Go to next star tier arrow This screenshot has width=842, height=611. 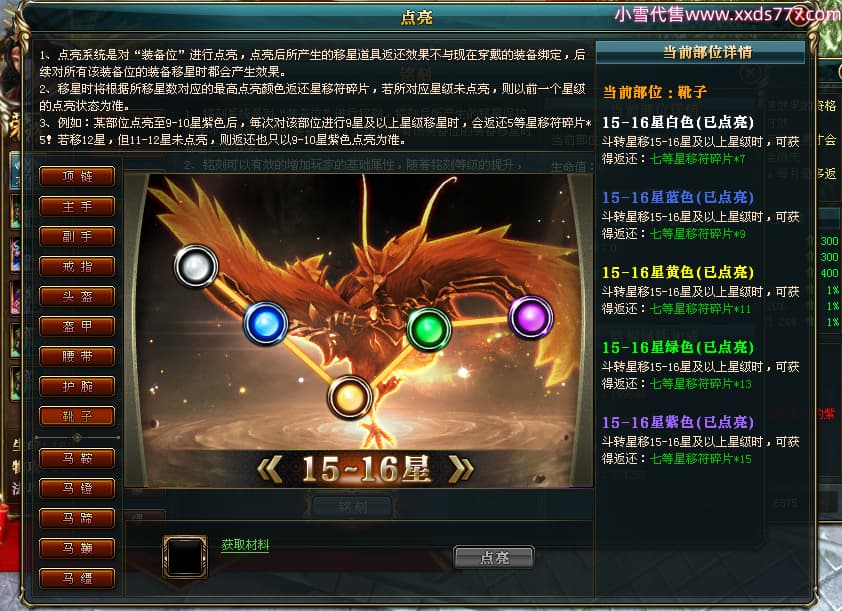461,469
